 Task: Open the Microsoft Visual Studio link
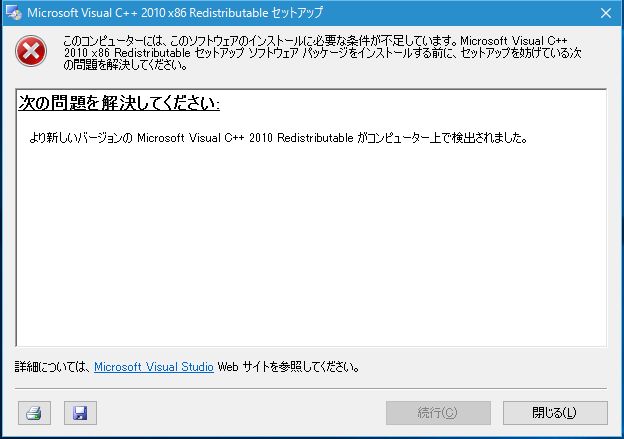click(x=154, y=367)
